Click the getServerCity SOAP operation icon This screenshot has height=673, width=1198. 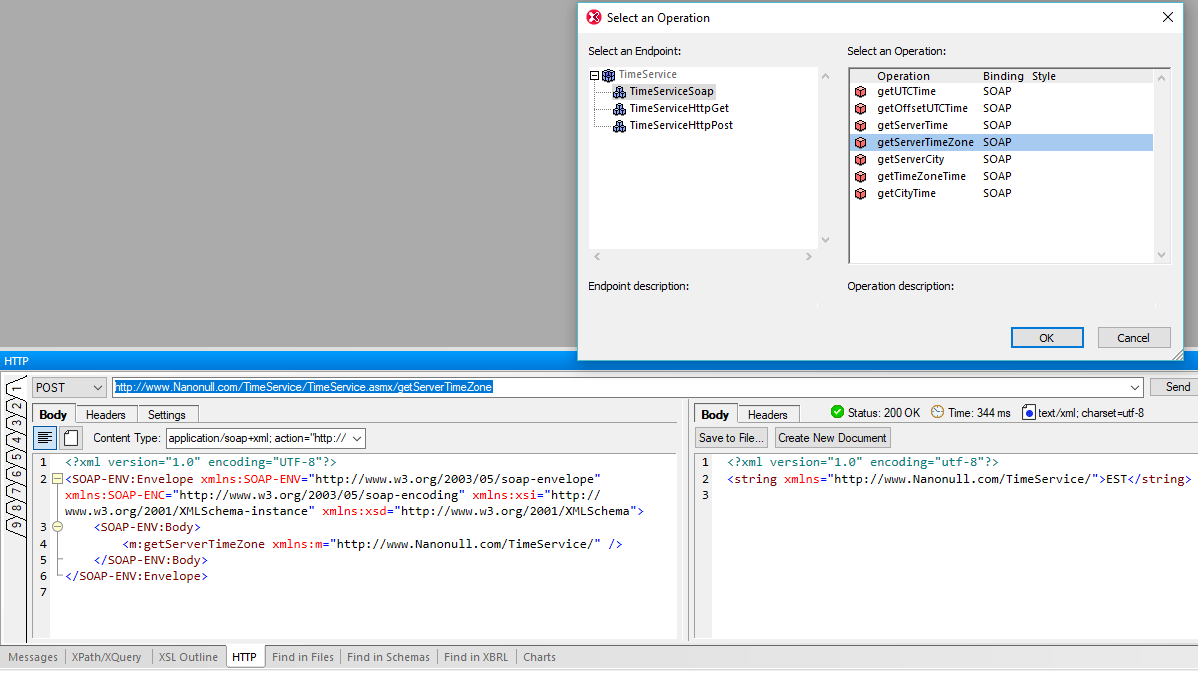click(861, 159)
